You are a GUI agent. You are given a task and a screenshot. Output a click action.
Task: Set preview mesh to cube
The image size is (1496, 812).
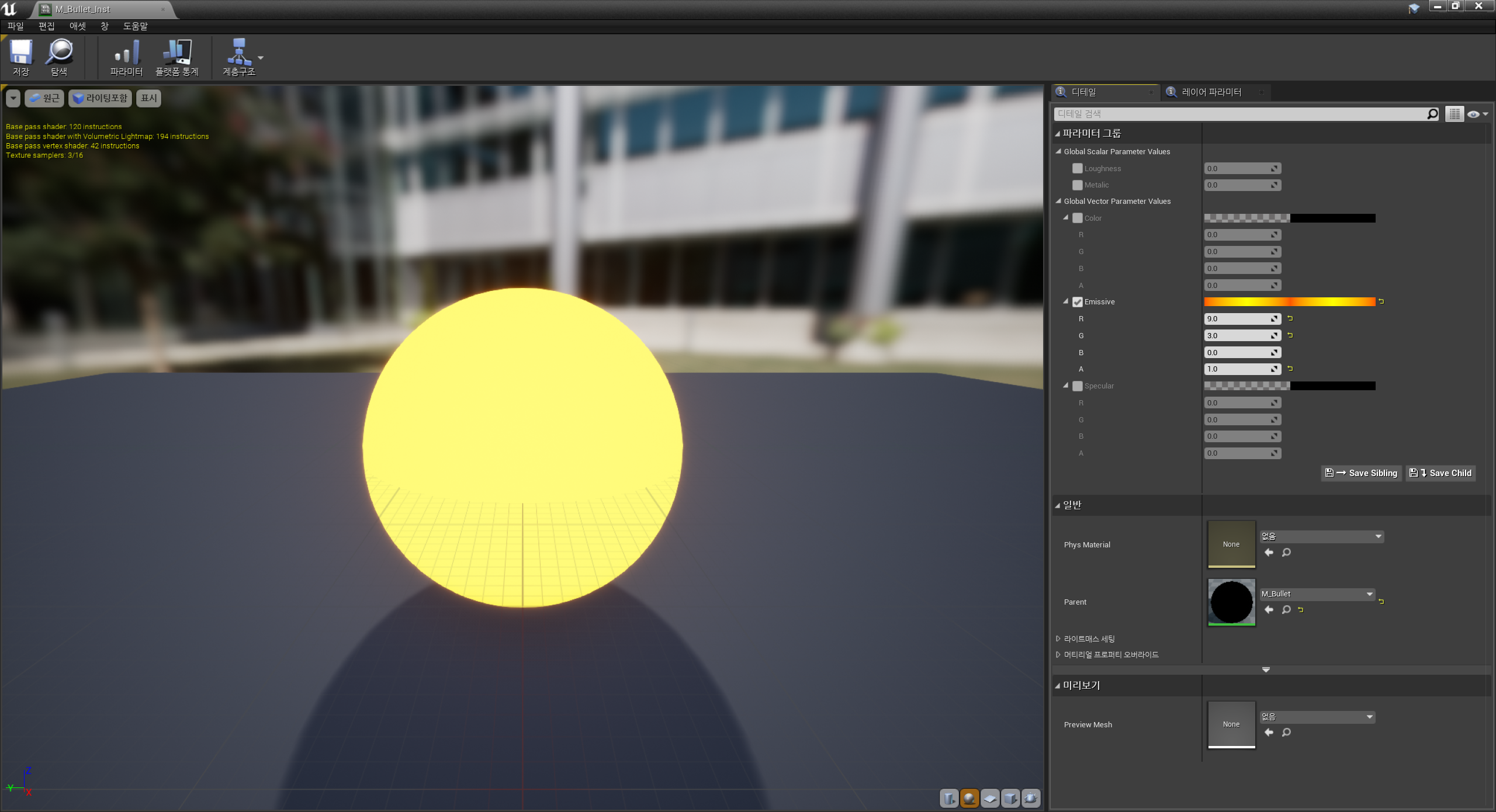click(x=1010, y=798)
